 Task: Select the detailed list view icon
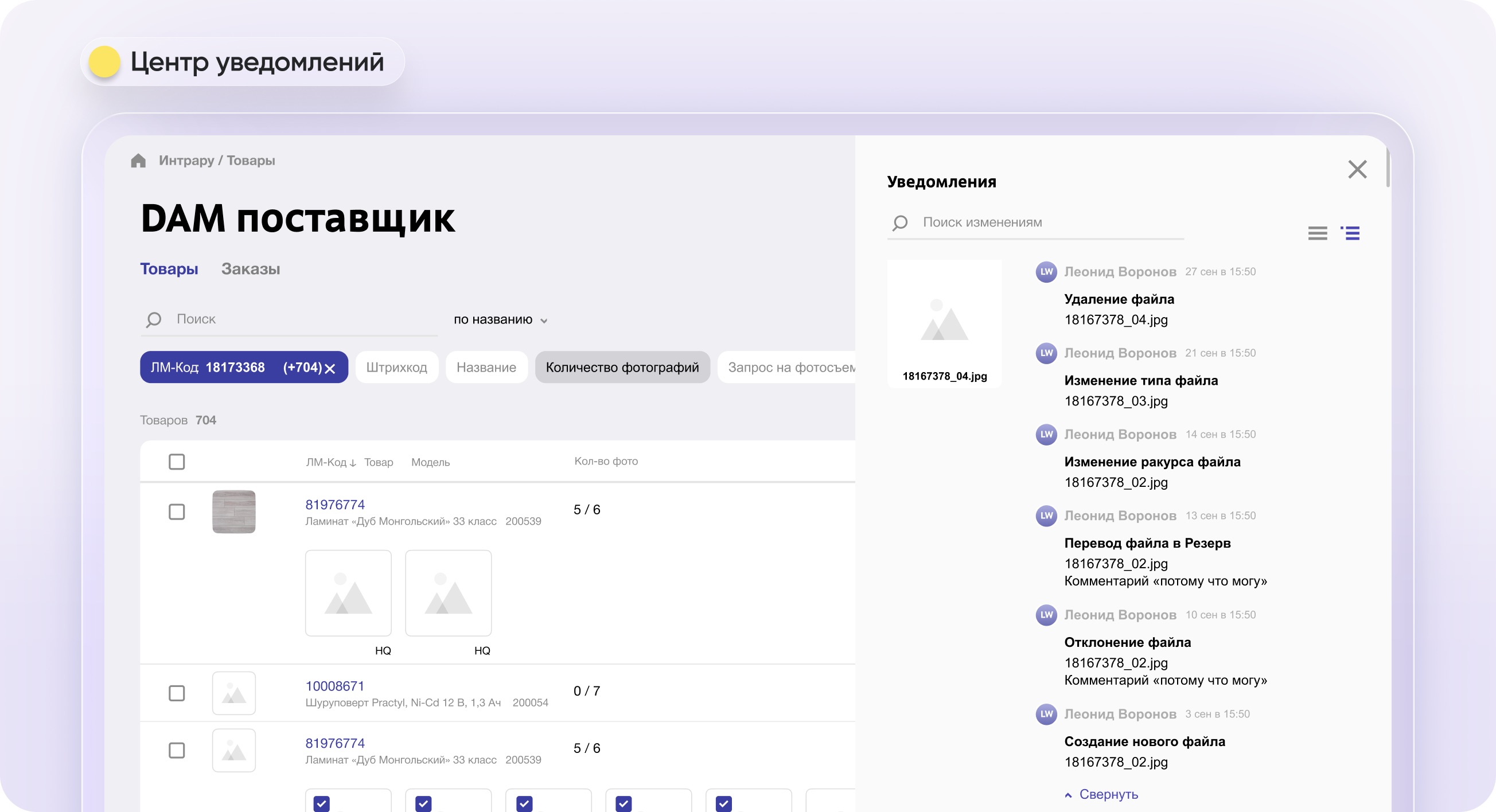coord(1350,233)
